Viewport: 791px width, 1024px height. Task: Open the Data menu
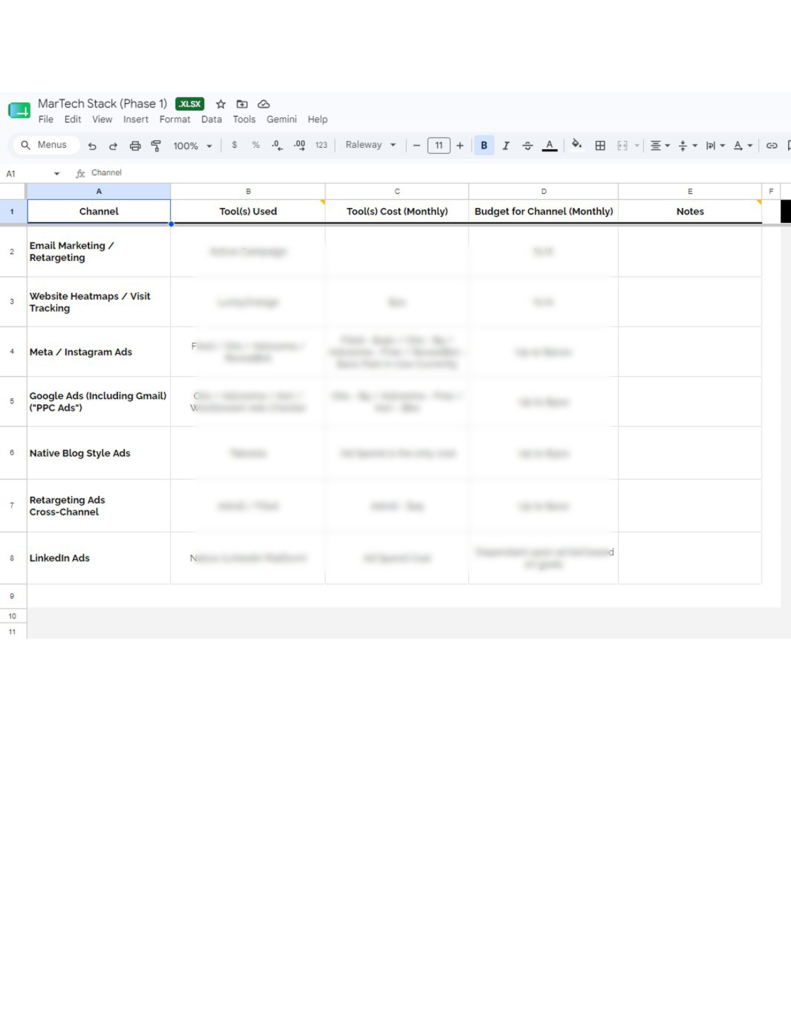point(211,120)
